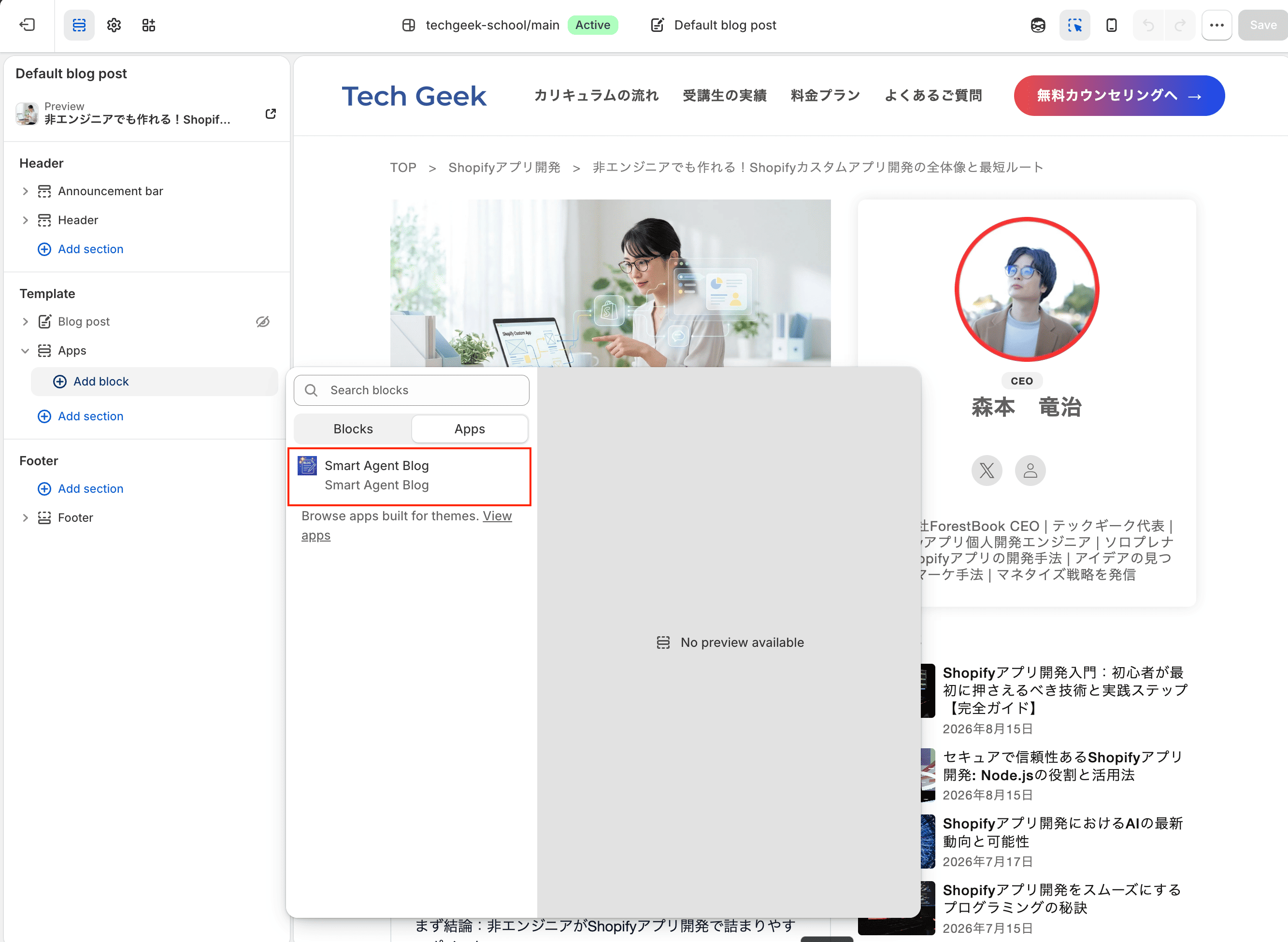
Task: Open the app embeds icon
Action: [x=148, y=25]
